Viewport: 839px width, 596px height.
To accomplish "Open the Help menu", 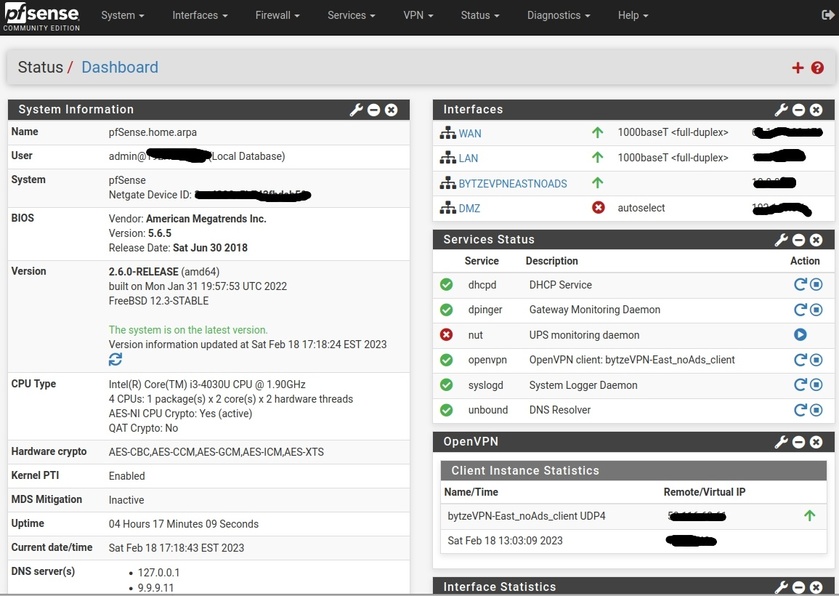I will pyautogui.click(x=633, y=16).
